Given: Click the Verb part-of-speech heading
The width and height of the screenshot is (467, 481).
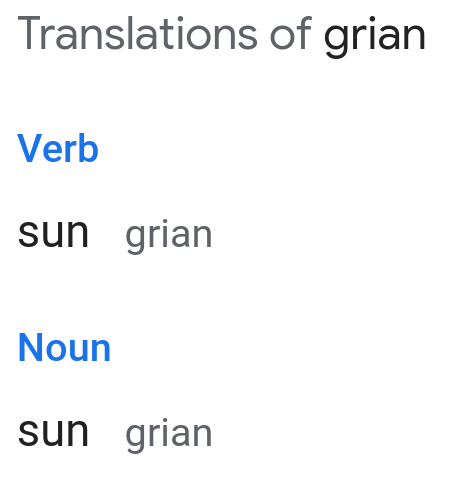Looking at the screenshot, I should tap(58, 148).
